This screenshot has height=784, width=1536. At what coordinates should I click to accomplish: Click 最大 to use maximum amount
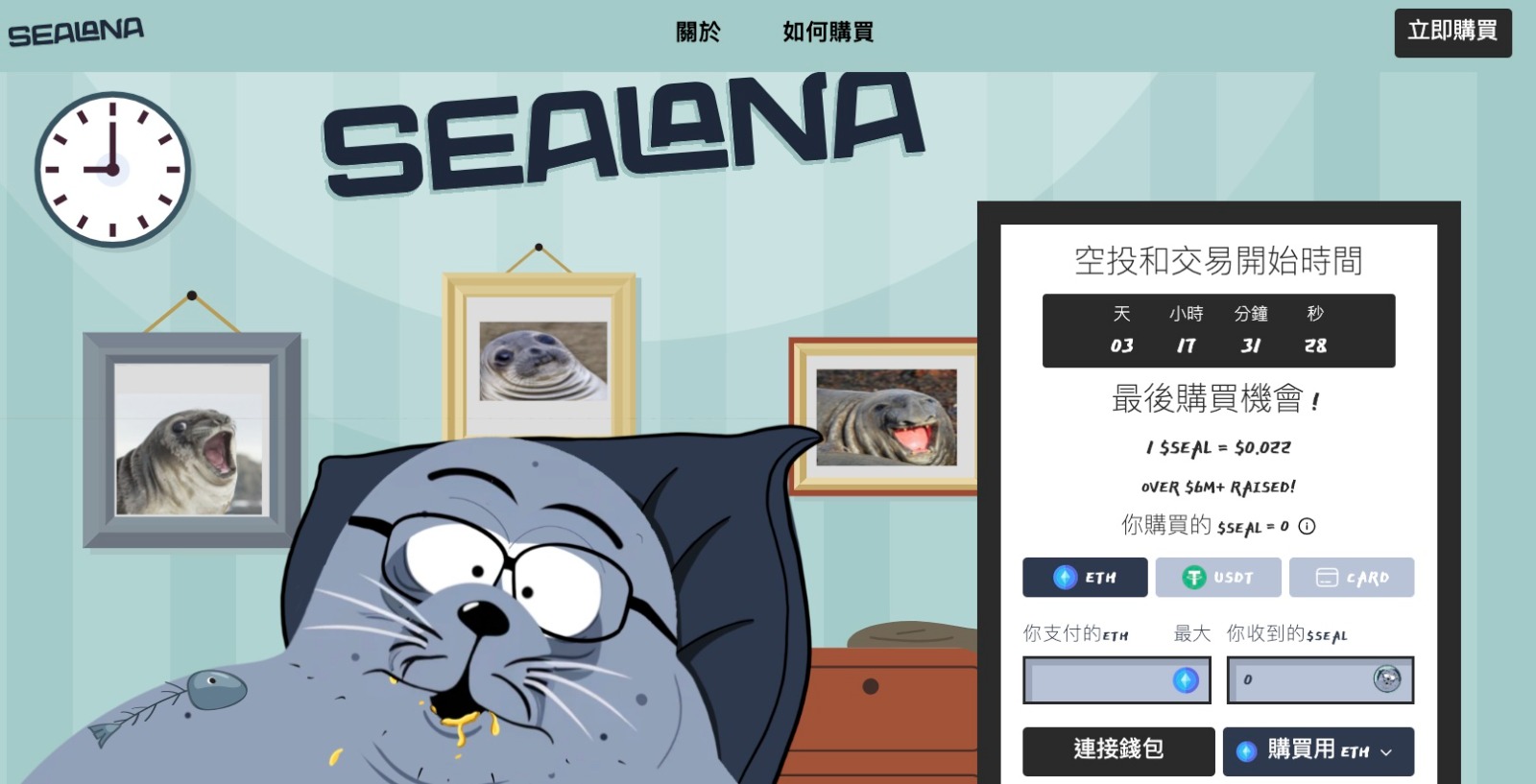point(1191,633)
